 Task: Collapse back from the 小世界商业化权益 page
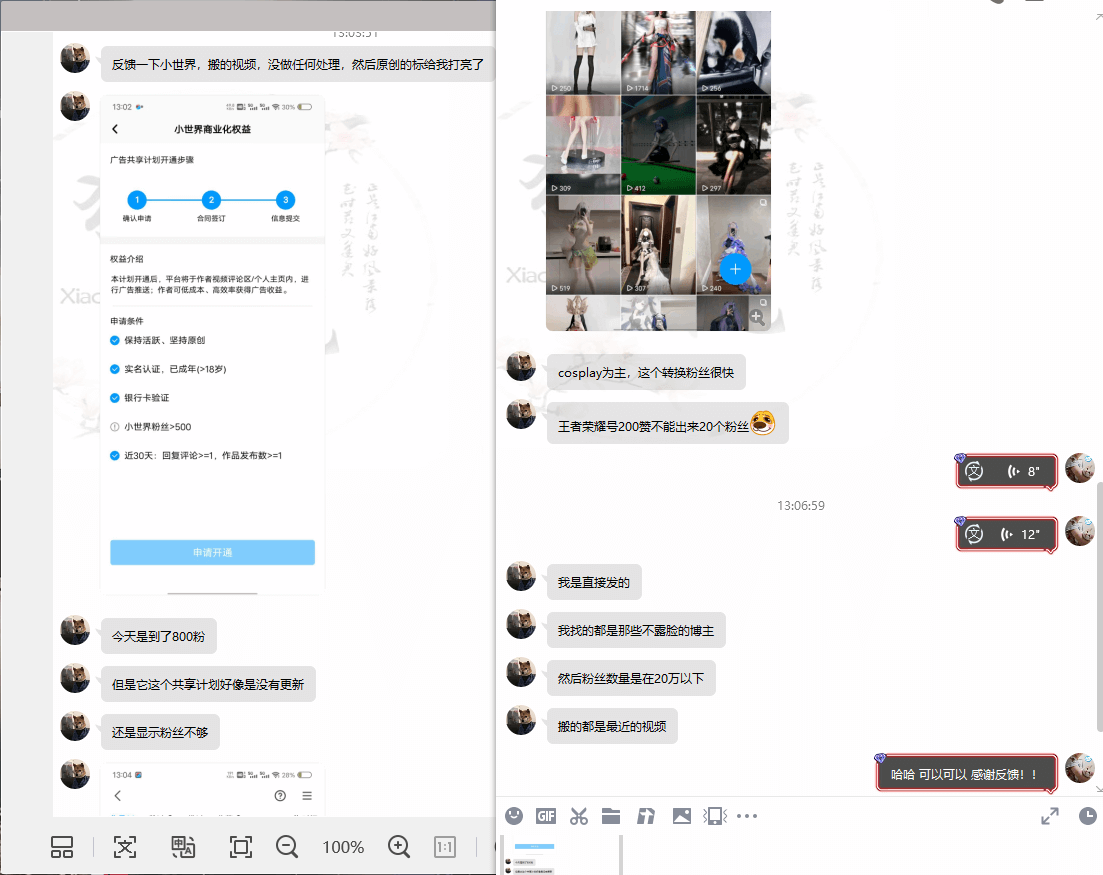116,129
